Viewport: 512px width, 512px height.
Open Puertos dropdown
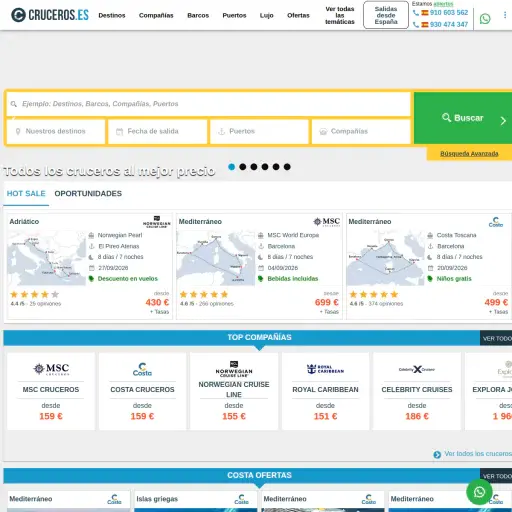point(259,131)
